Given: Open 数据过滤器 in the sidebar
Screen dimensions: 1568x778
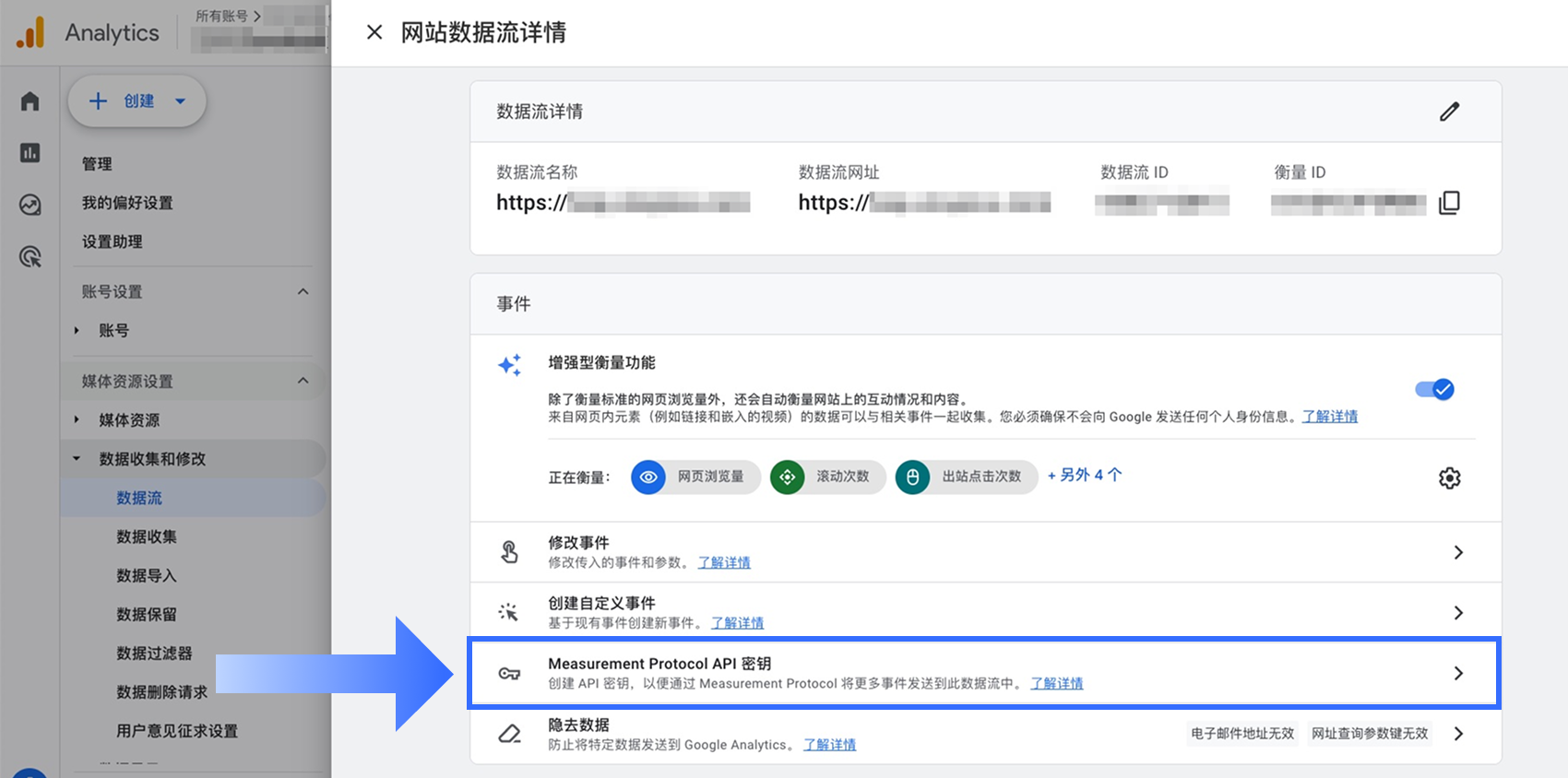Looking at the screenshot, I should (x=154, y=653).
